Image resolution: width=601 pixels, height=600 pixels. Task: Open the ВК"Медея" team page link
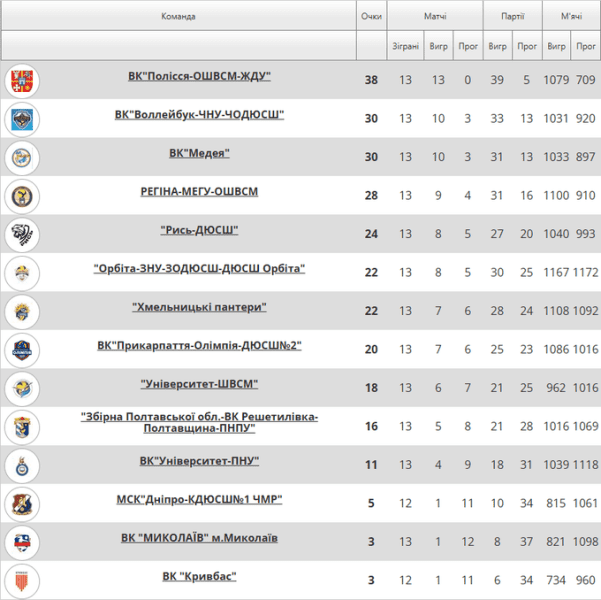[x=200, y=154]
